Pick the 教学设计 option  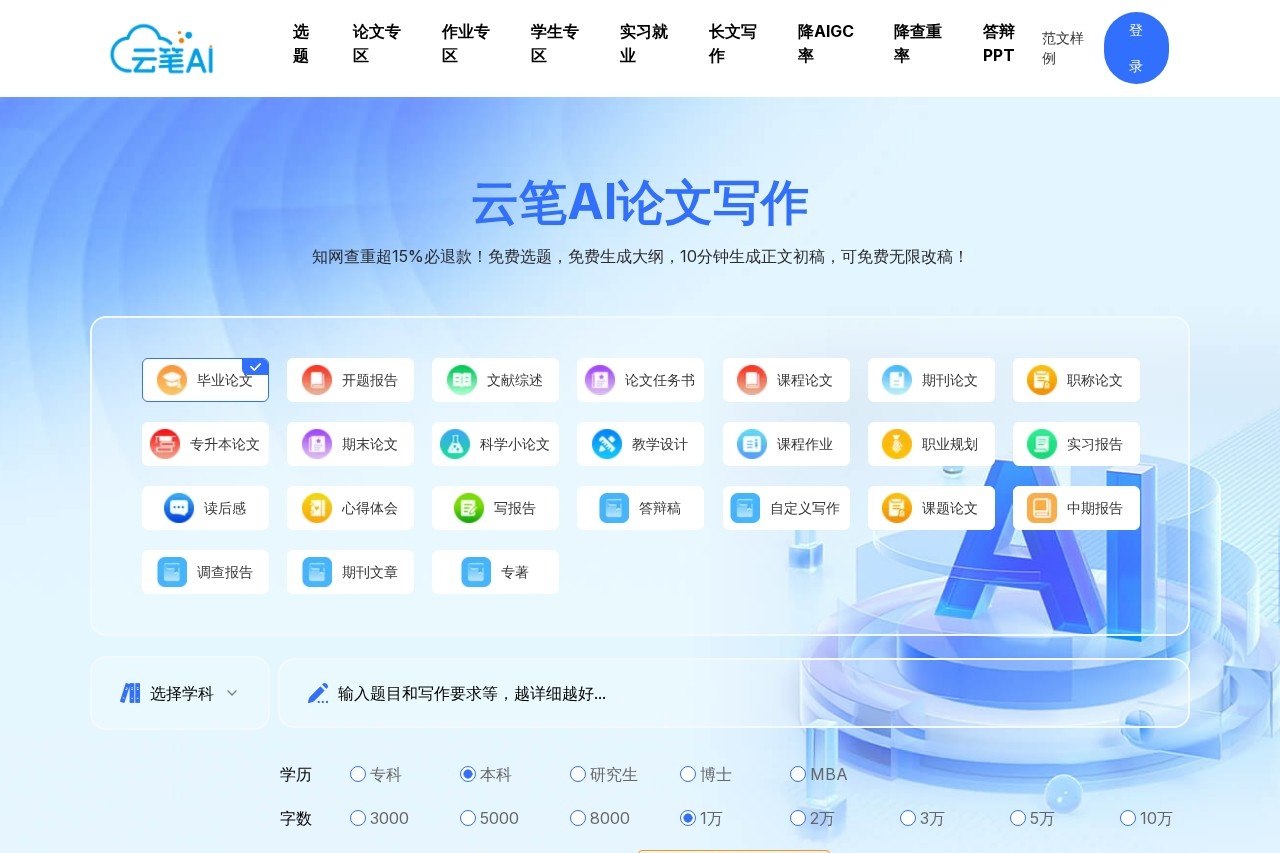pos(640,444)
